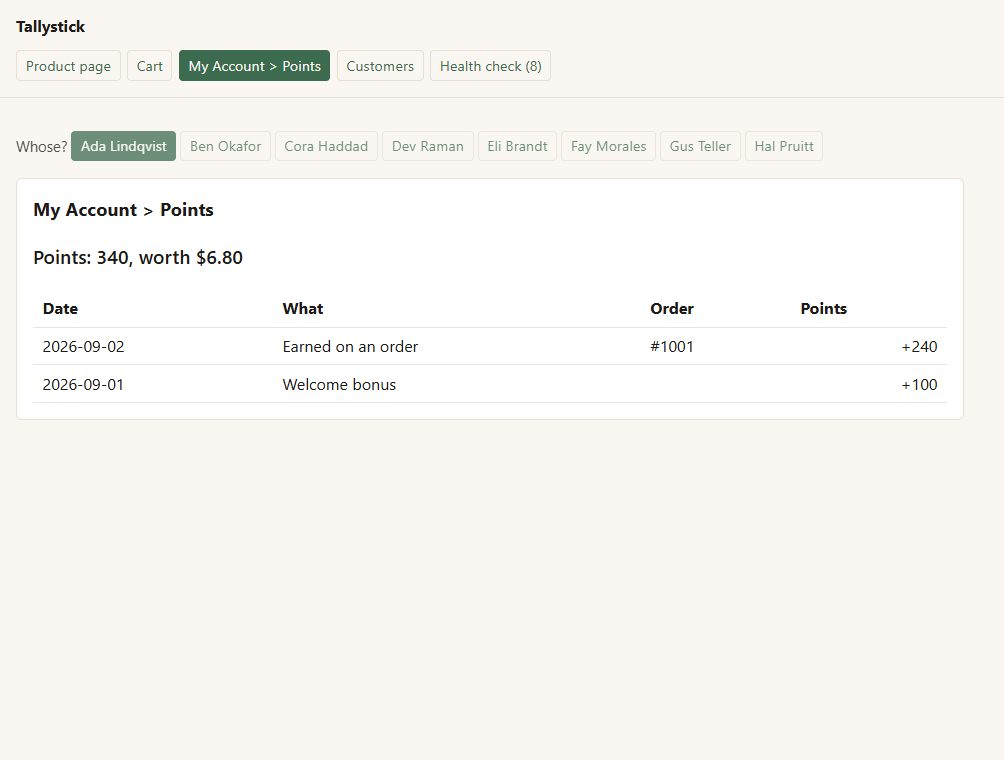View Fay Morales's points
Image resolution: width=1004 pixels, height=760 pixels.
click(x=608, y=146)
